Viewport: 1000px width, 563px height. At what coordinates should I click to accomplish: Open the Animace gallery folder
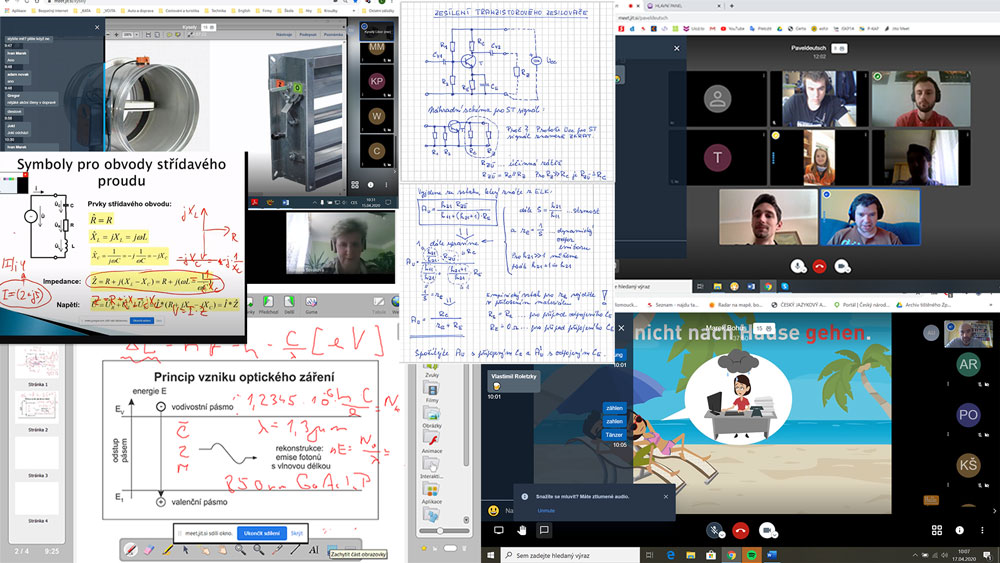432,443
